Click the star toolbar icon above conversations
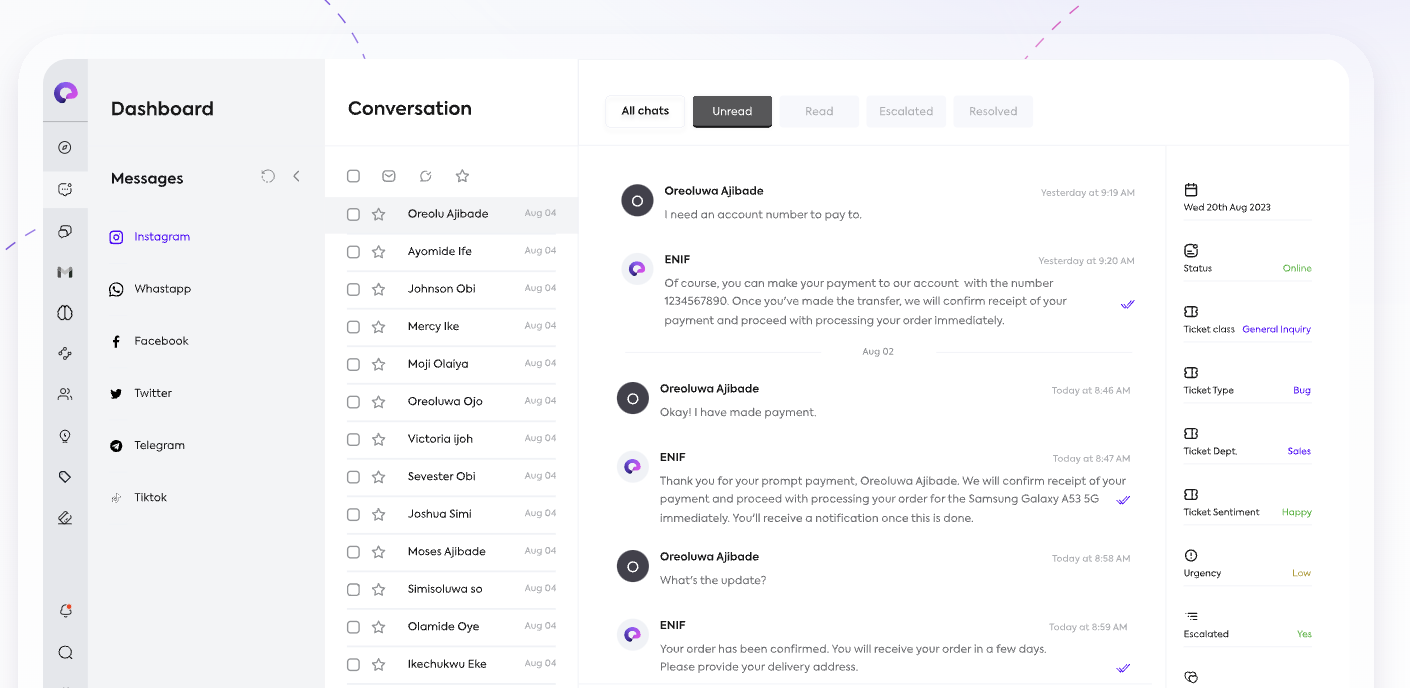The image size is (1410, 688). click(462, 176)
